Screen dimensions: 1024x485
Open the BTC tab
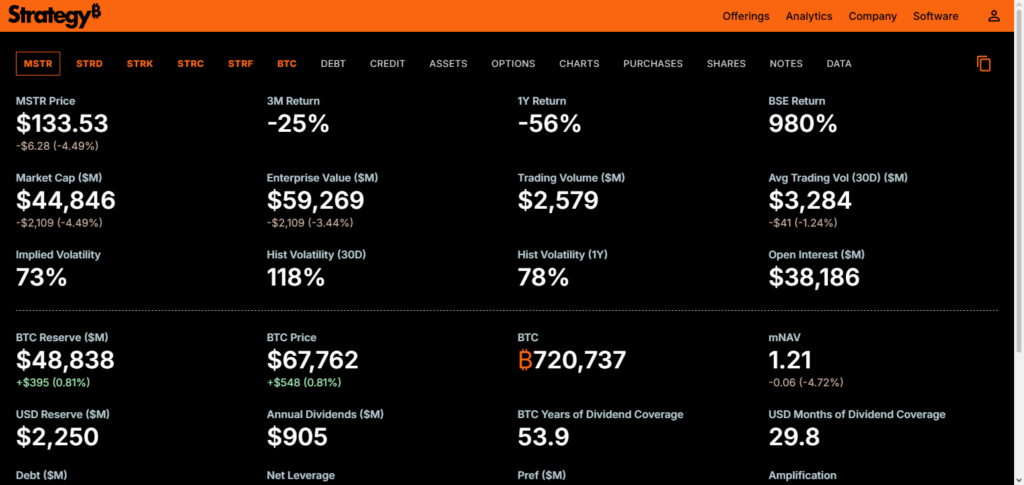(287, 64)
